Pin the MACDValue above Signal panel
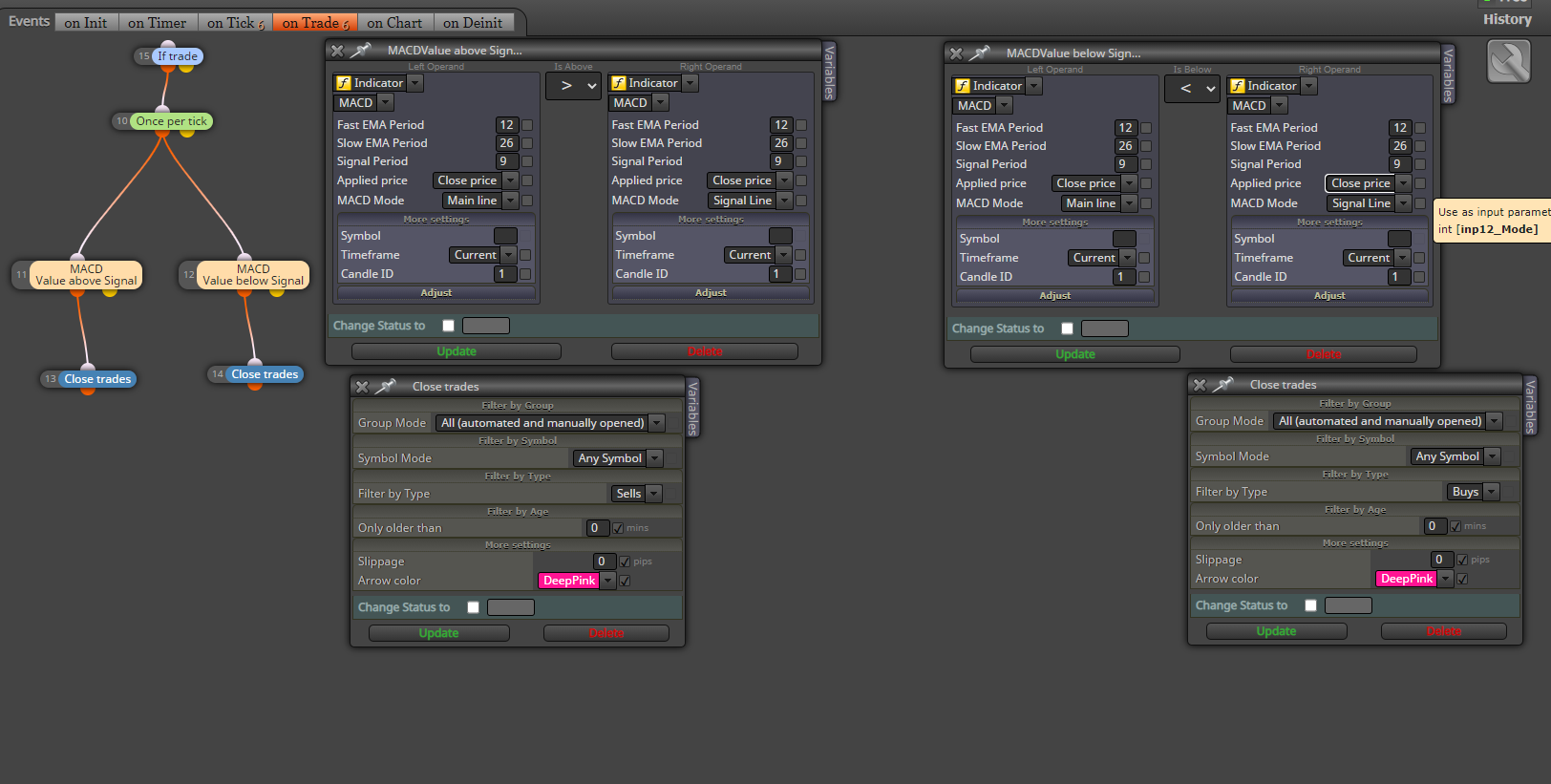The image size is (1551, 784). pos(361,51)
